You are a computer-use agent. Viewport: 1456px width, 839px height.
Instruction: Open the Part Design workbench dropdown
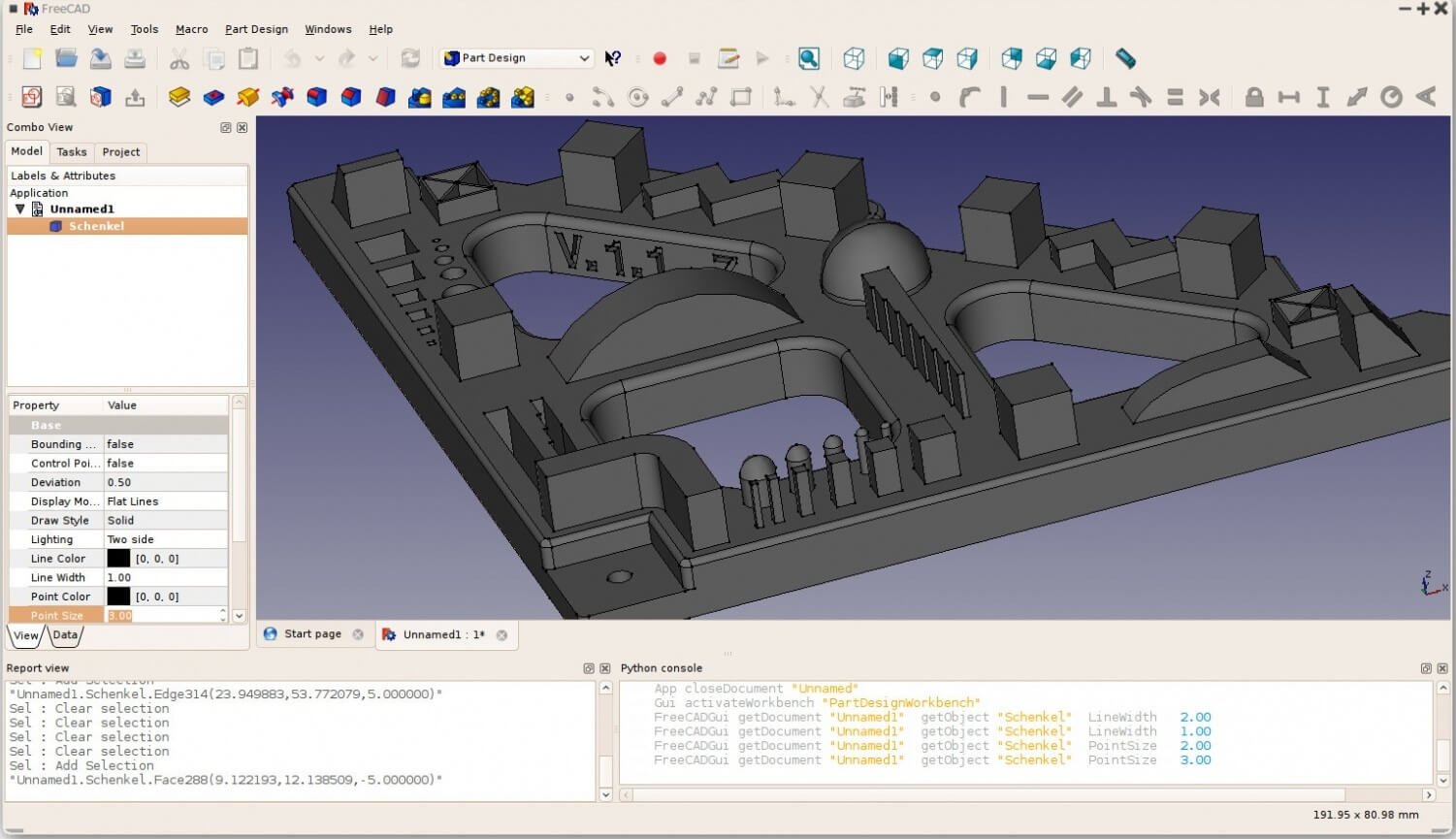(516, 58)
